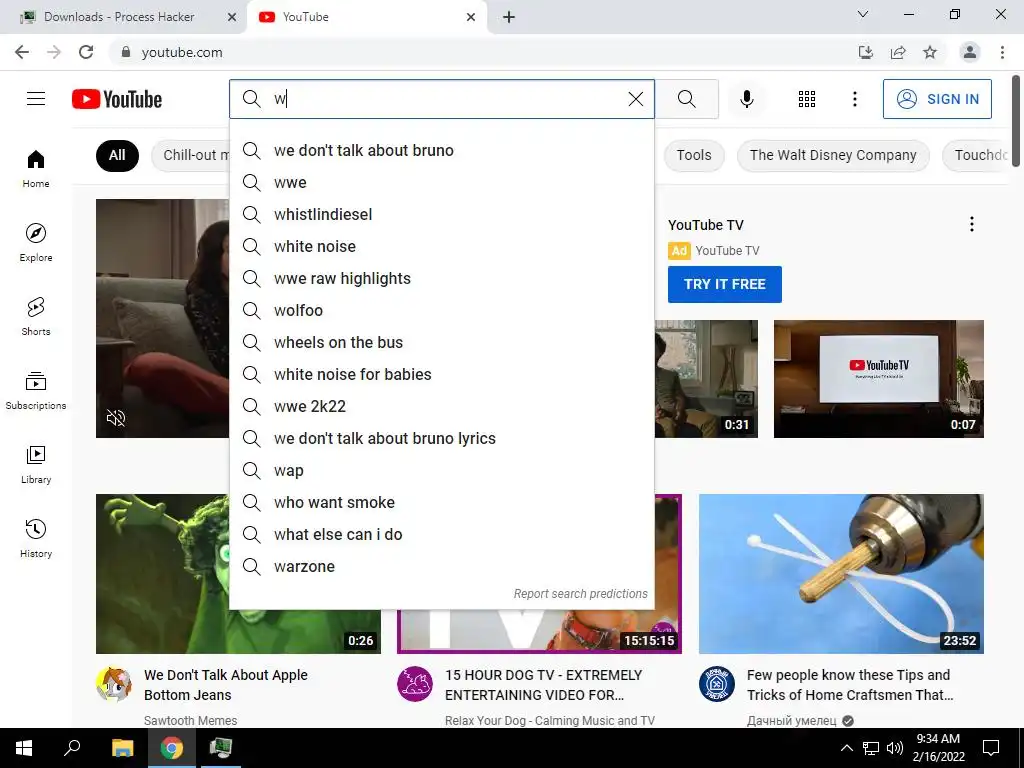Reload the current page
Image resolution: width=1024 pixels, height=768 pixels.
point(86,52)
